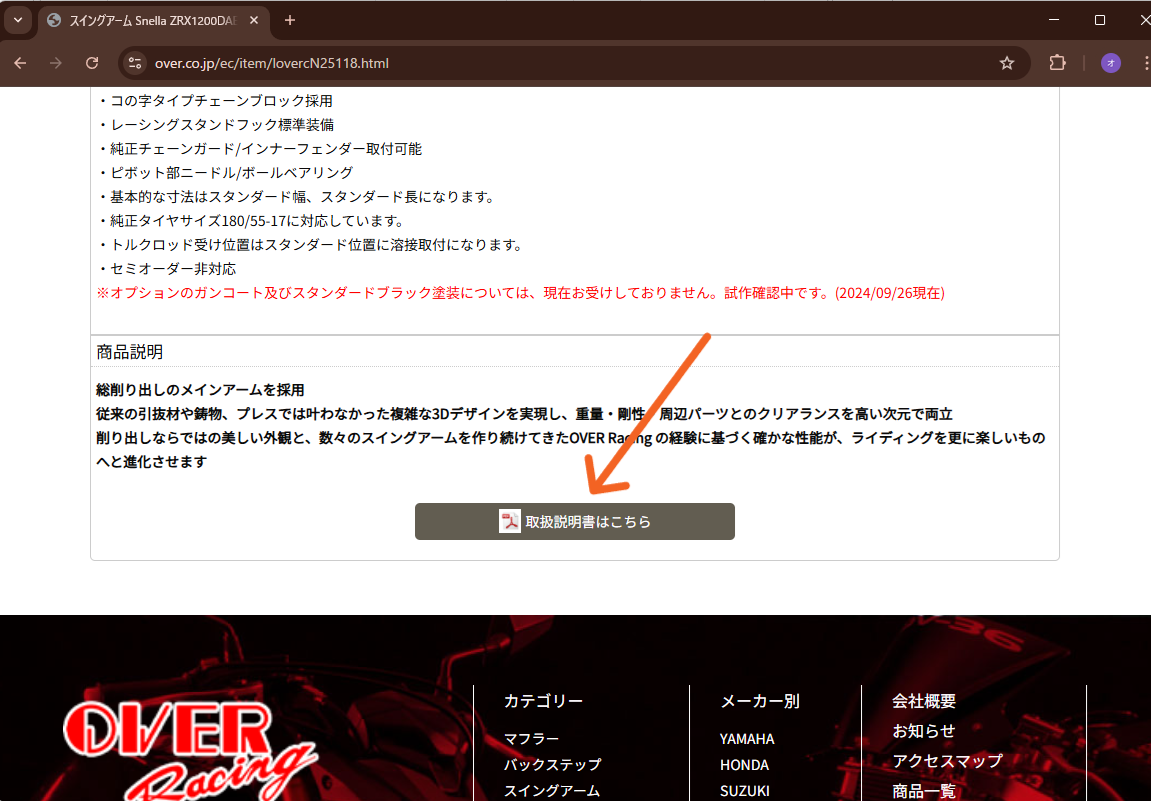Maximize the browser window
The image size is (1151, 801).
(x=1100, y=20)
